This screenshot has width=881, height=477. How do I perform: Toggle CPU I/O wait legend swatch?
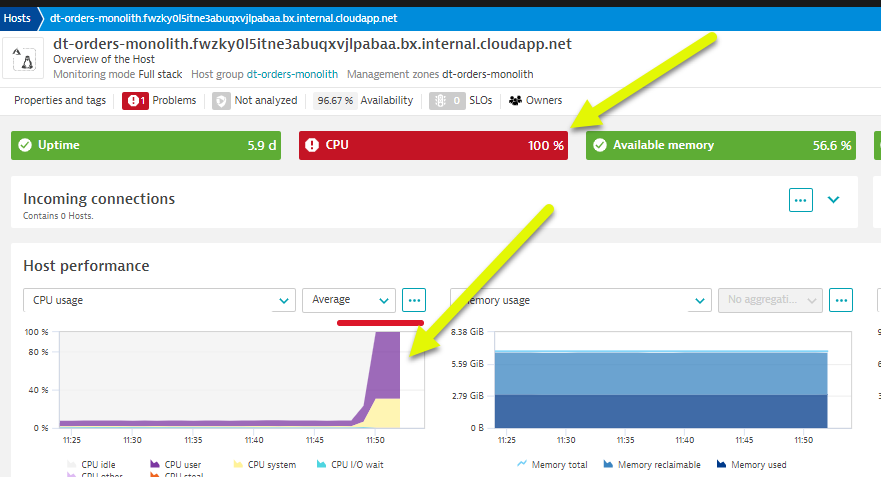click(x=322, y=465)
